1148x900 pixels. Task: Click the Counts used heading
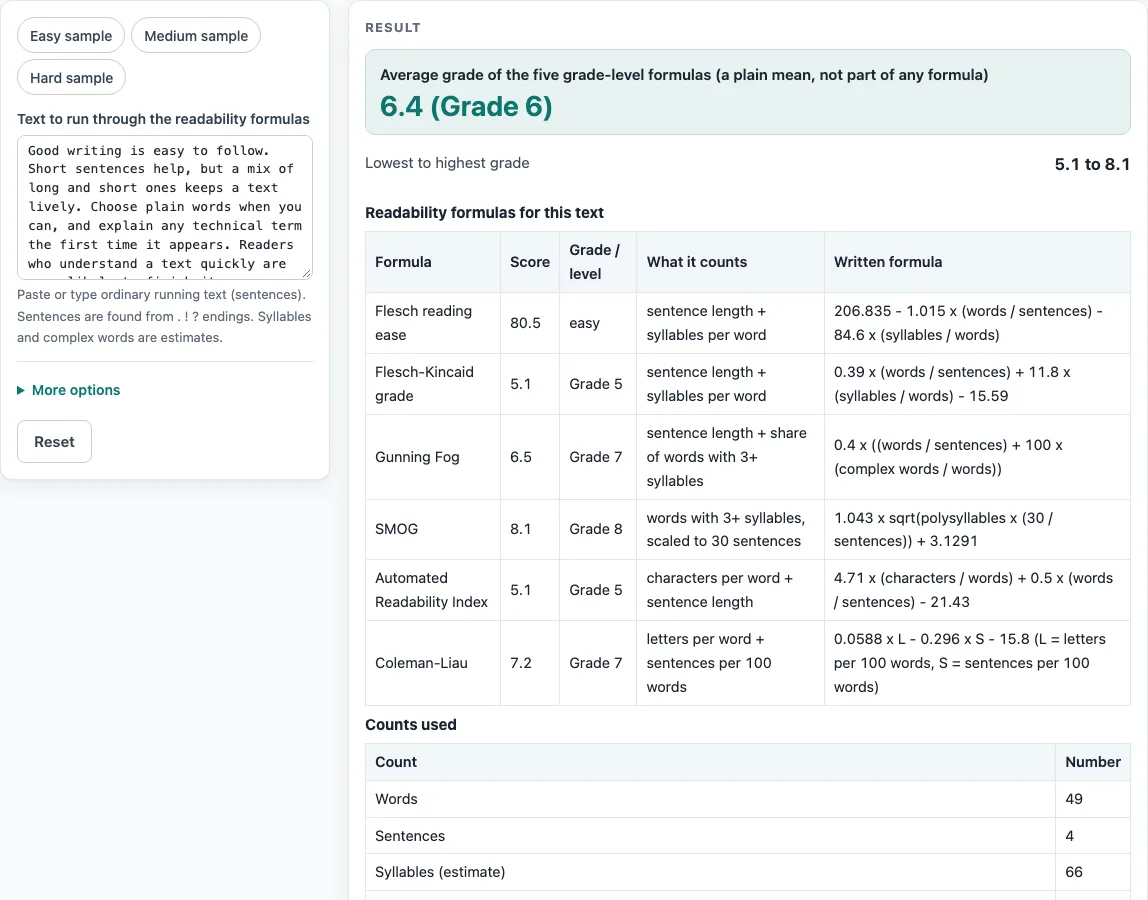[x=411, y=725]
